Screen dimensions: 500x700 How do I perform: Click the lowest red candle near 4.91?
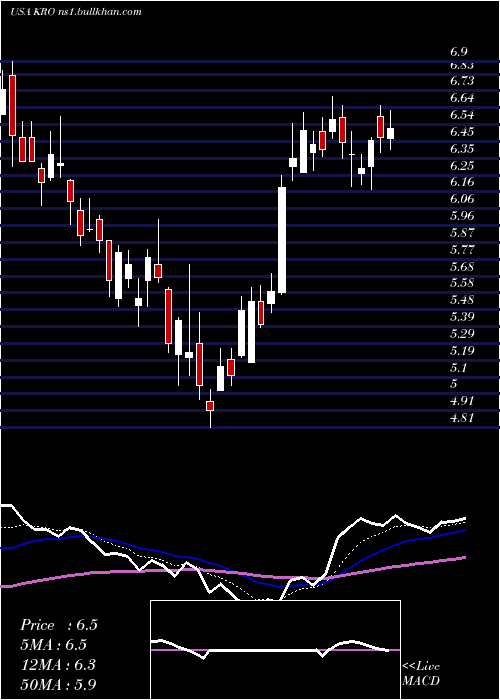(210, 406)
